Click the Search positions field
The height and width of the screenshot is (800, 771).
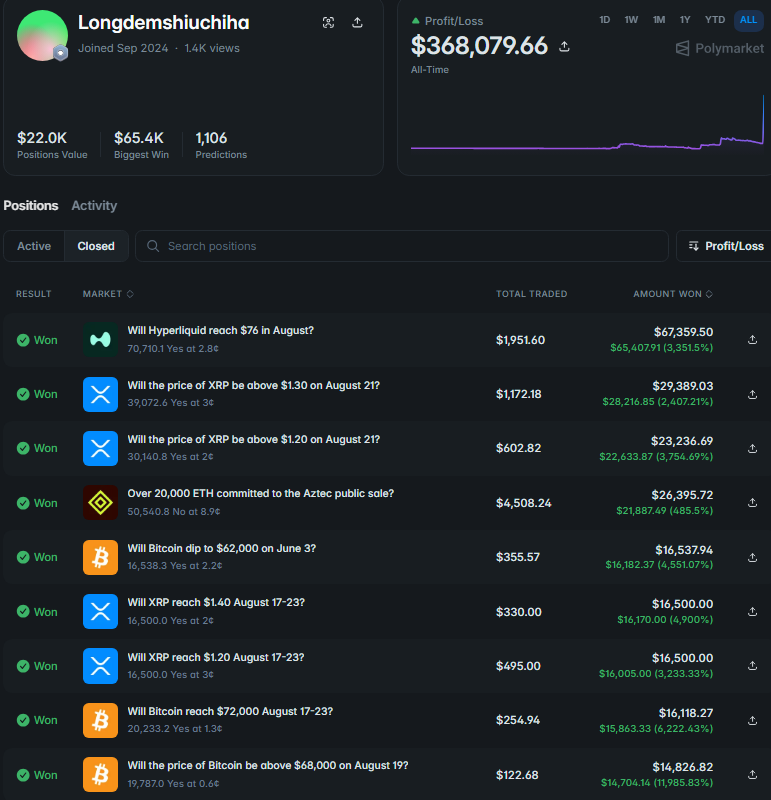coord(402,246)
